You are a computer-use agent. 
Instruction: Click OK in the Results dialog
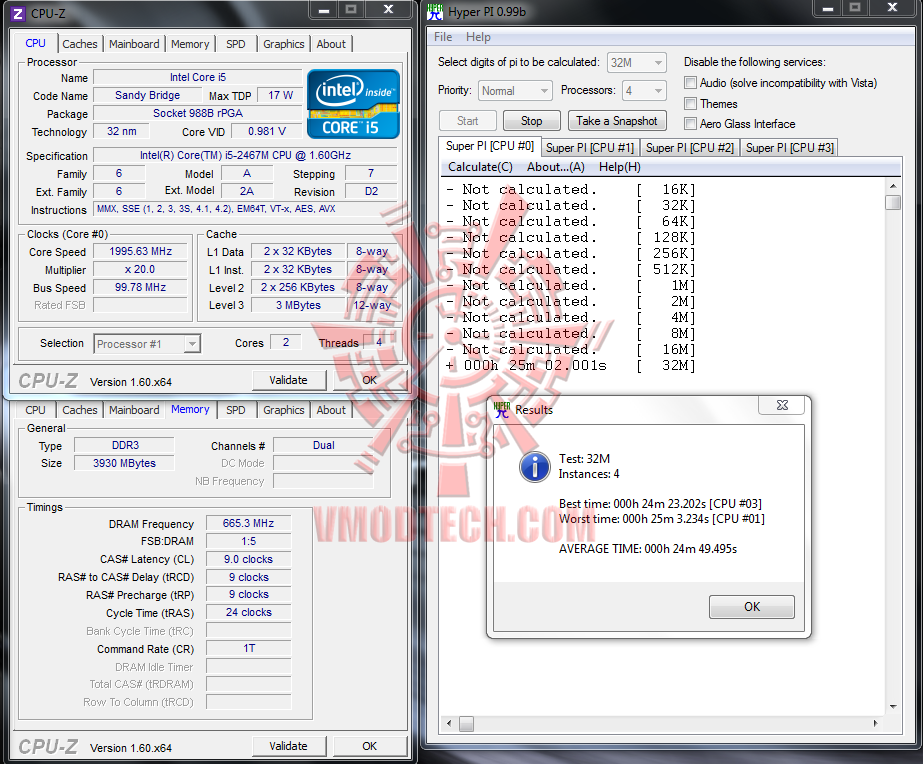click(x=752, y=606)
